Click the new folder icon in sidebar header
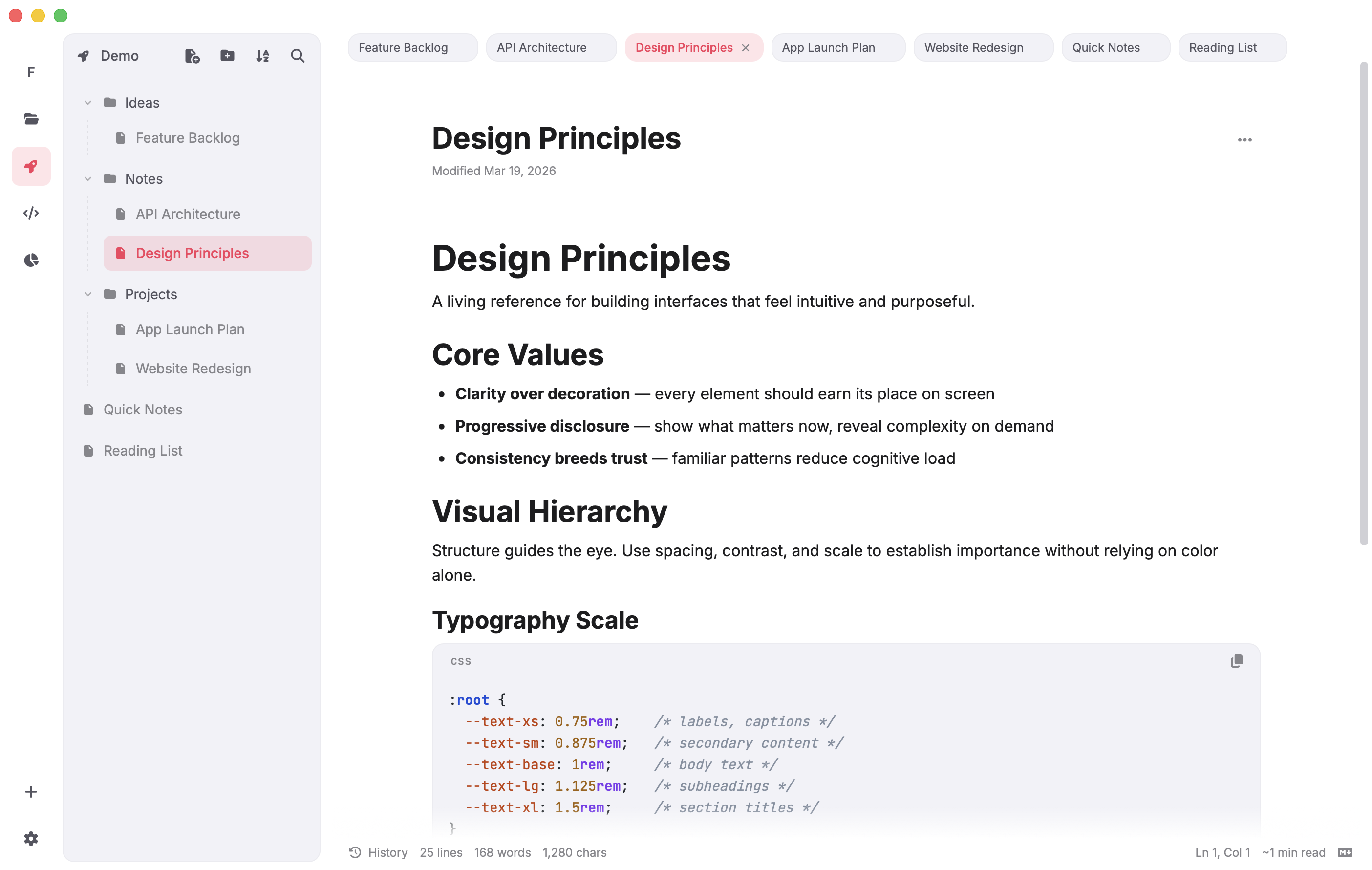 tap(227, 55)
